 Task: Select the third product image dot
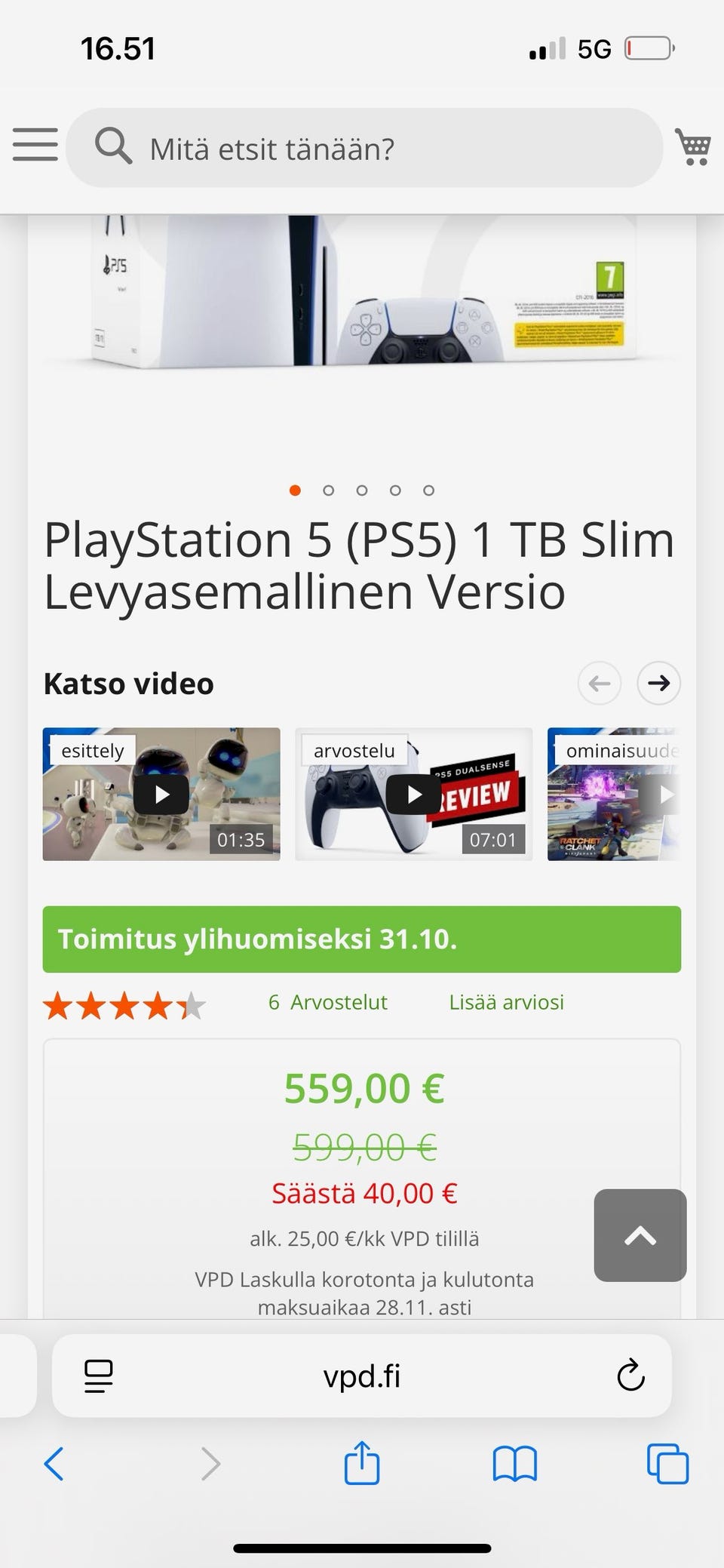click(362, 490)
